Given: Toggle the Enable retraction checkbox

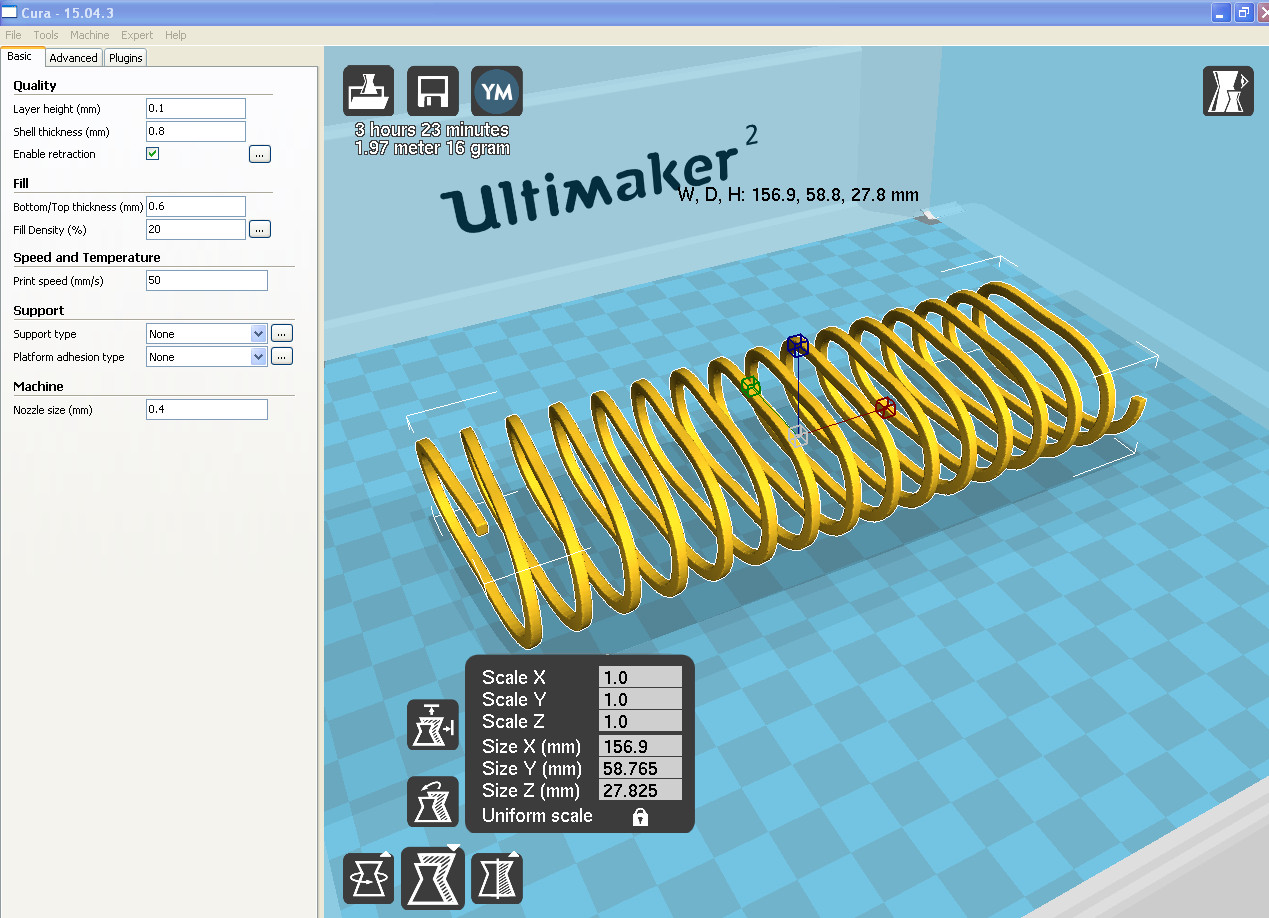Looking at the screenshot, I should click(152, 153).
